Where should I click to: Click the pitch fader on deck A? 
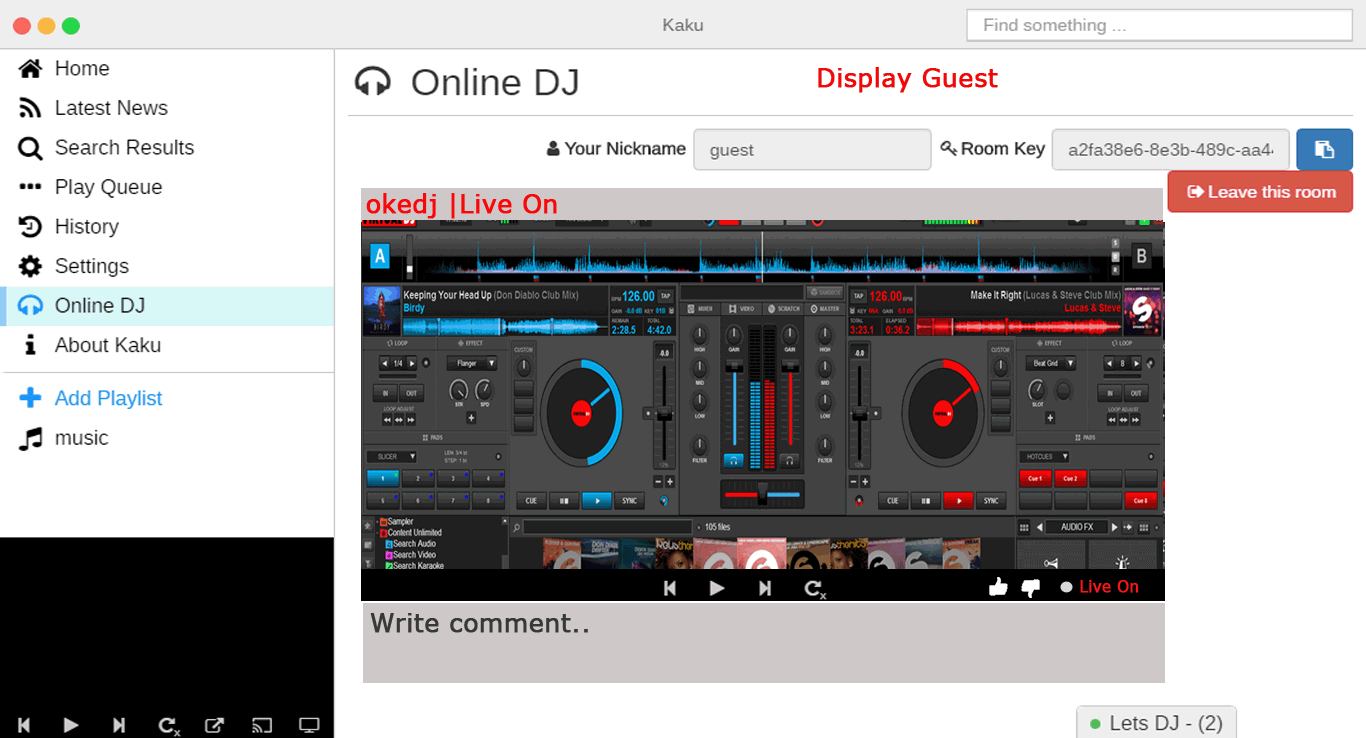pyautogui.click(x=662, y=411)
